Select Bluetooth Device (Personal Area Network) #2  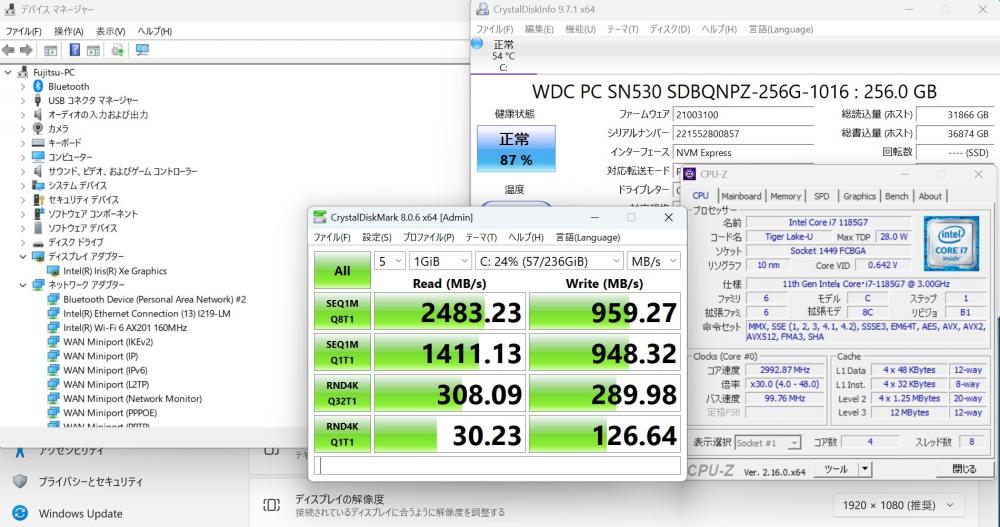[x=154, y=299]
